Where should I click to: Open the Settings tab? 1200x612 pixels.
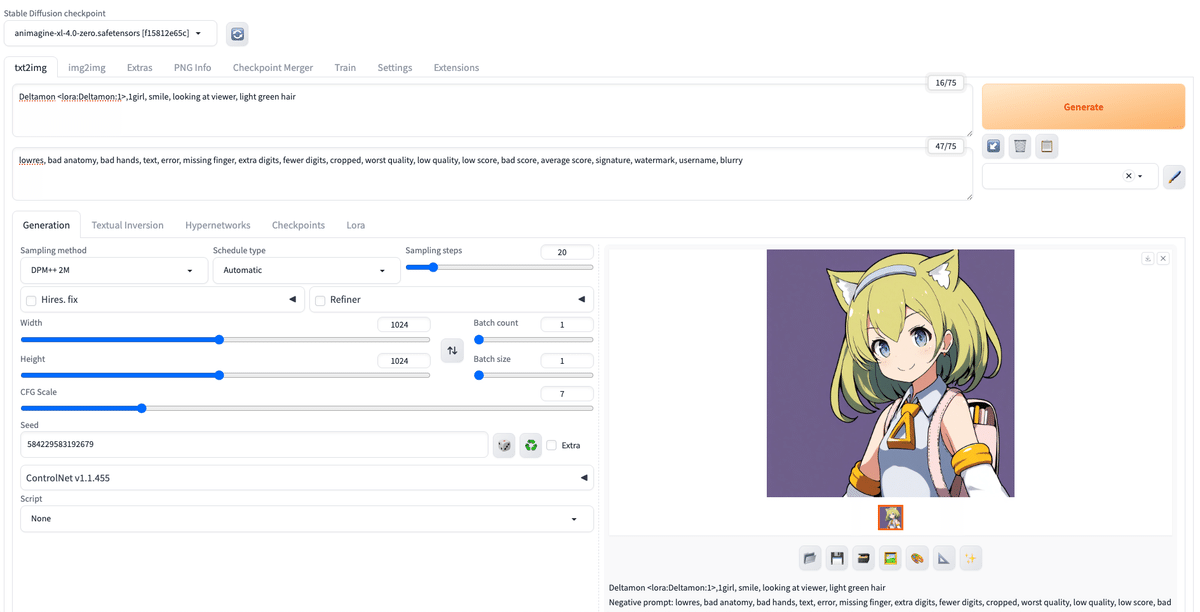coord(395,67)
